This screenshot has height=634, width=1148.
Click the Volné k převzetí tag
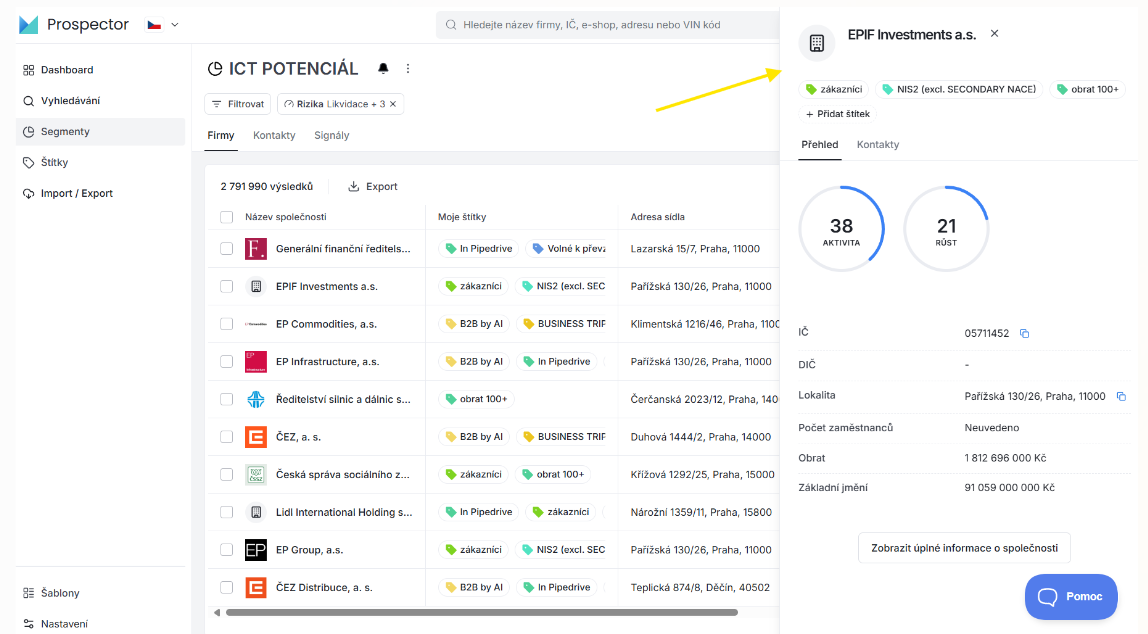point(568,249)
